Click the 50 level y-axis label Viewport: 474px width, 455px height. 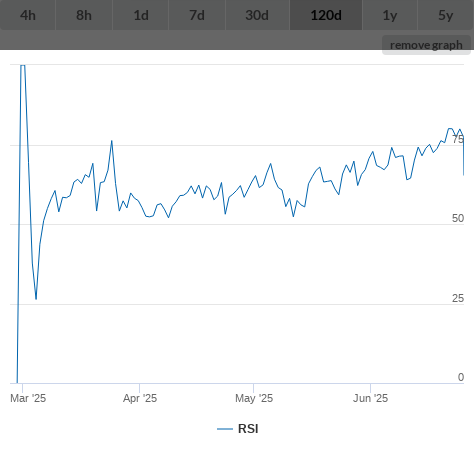pyautogui.click(x=458, y=218)
